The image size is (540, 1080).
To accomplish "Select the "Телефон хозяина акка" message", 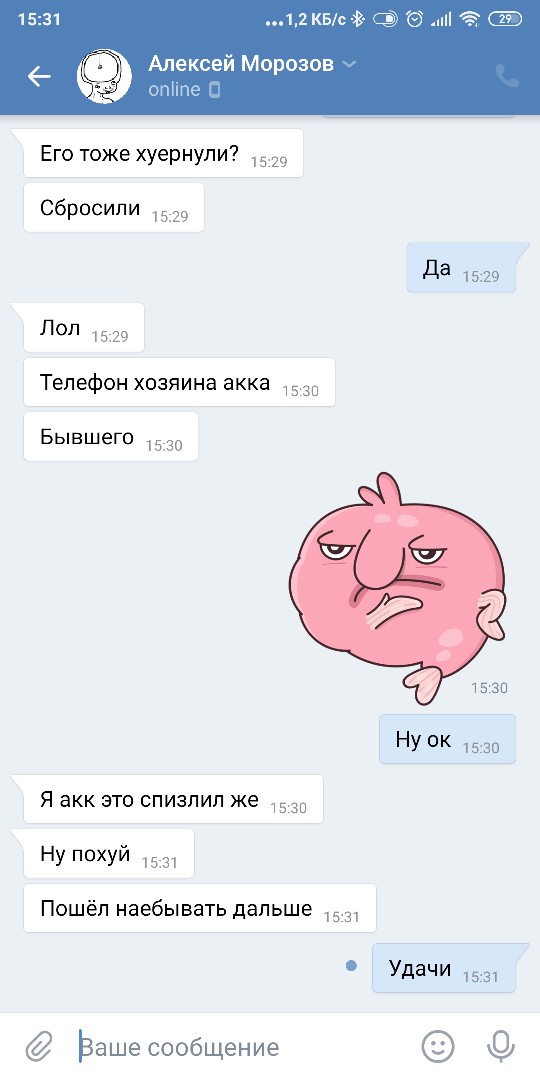I will 179,382.
